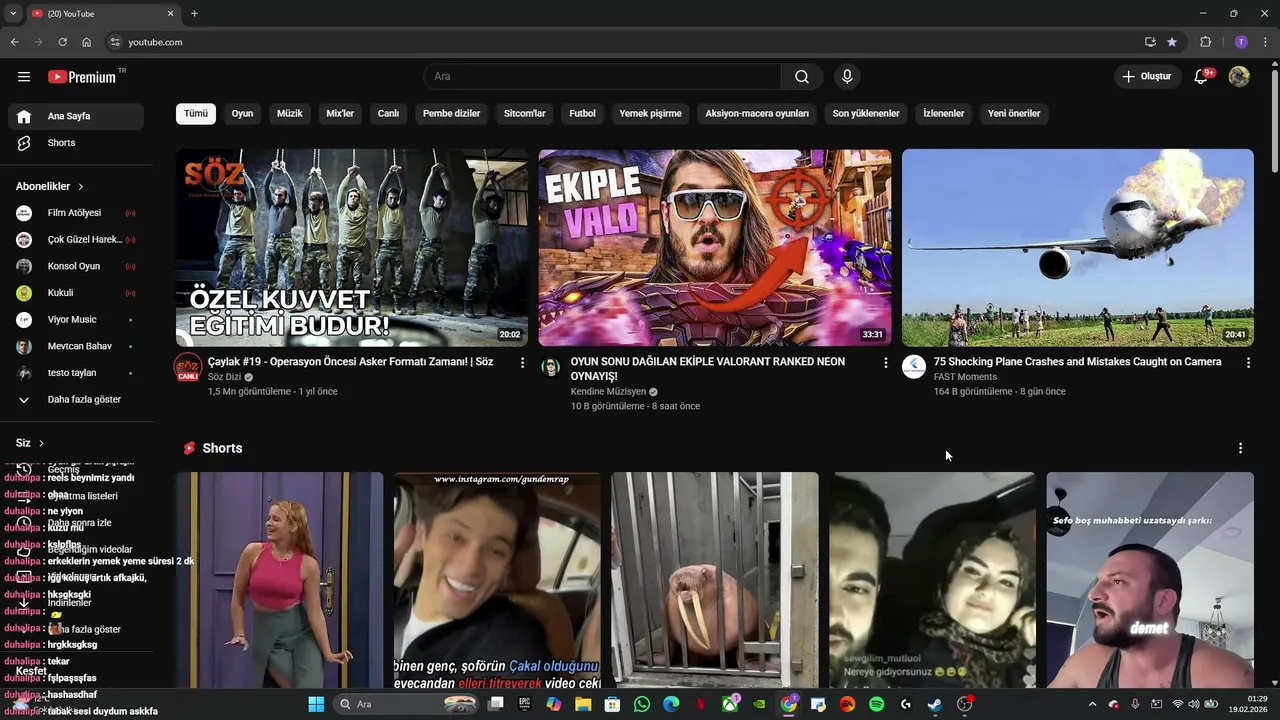Open Microsoft Edge from taskbar
Viewport: 1280px width, 720px height.
tap(671, 704)
